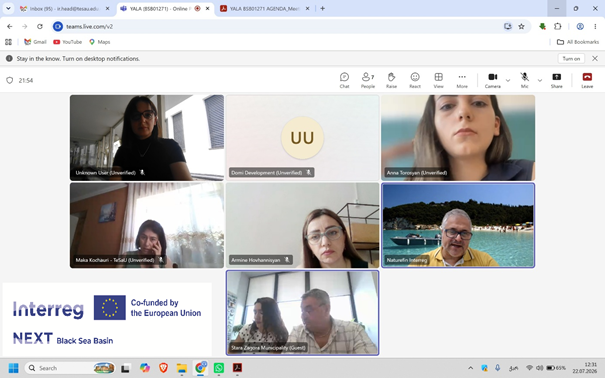Share your screen content
Screen dimensions: 605x378
(x=556, y=80)
